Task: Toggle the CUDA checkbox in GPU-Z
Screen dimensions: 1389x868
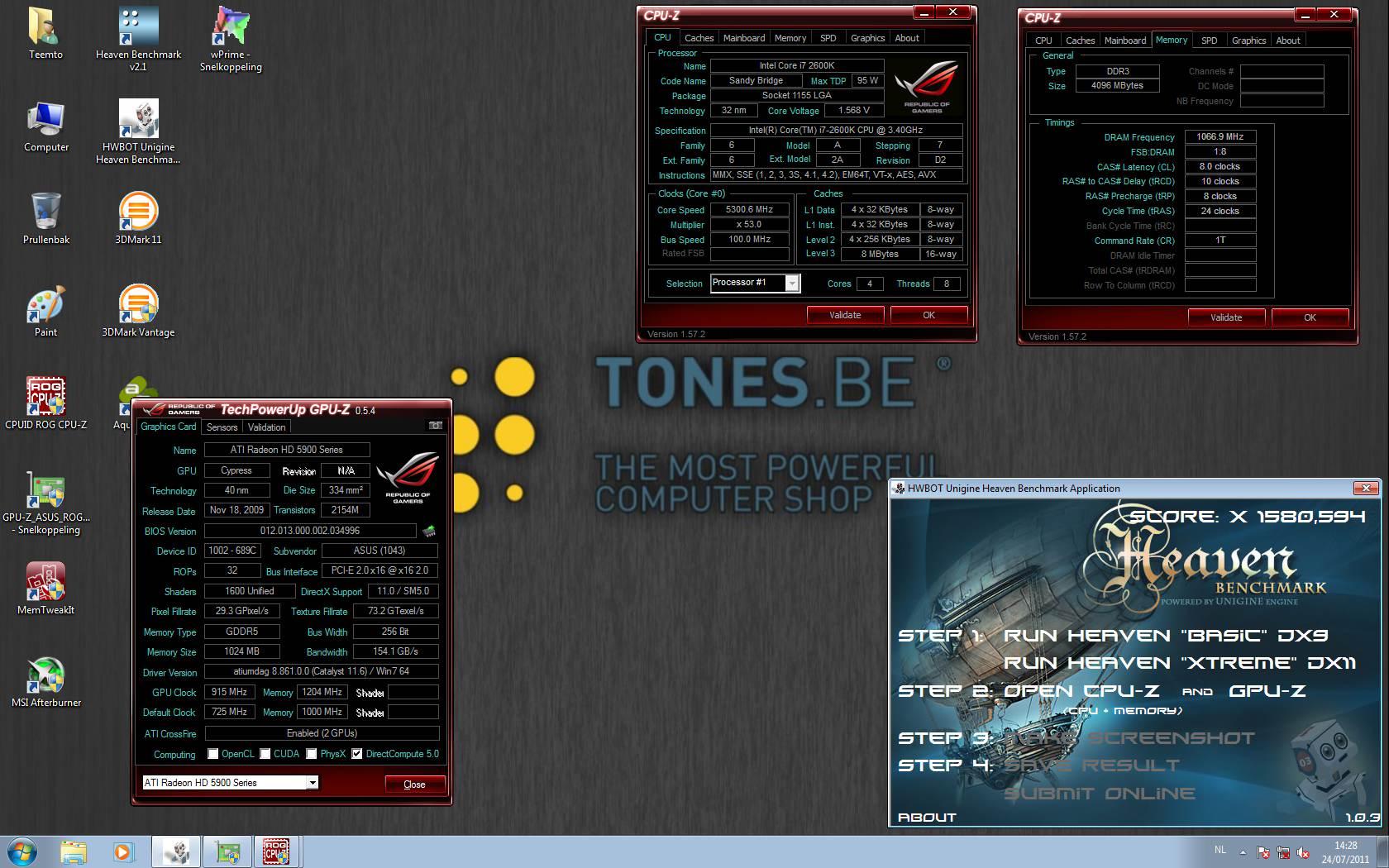Action: point(265,754)
